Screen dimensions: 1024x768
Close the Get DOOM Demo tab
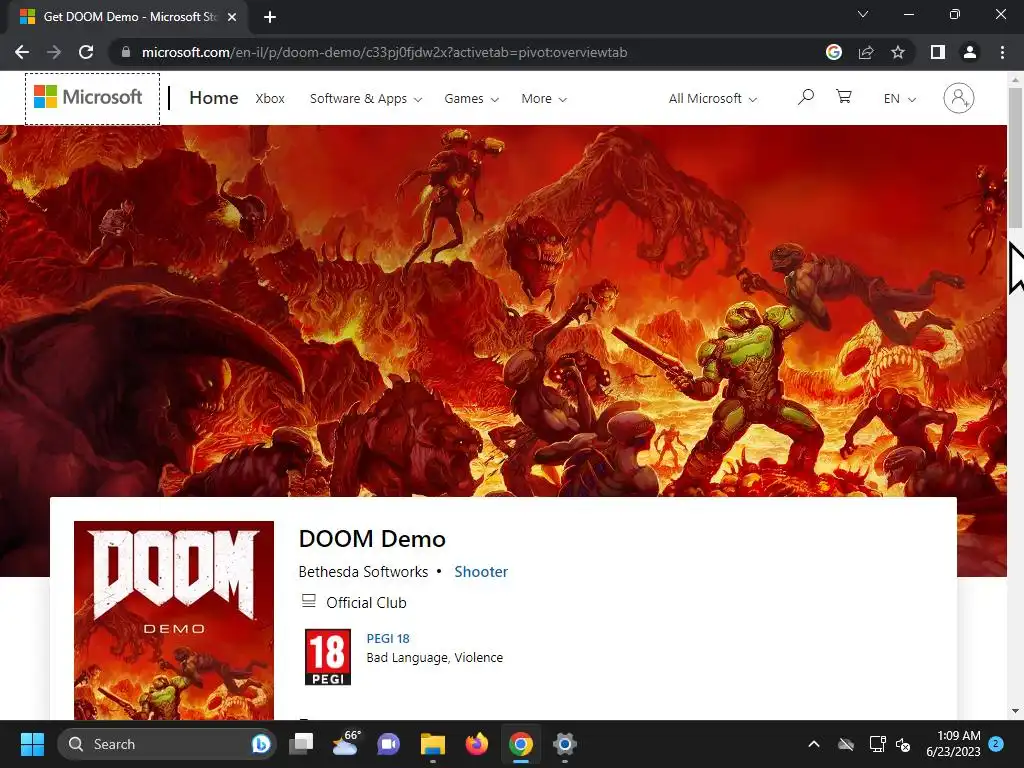click(x=231, y=17)
